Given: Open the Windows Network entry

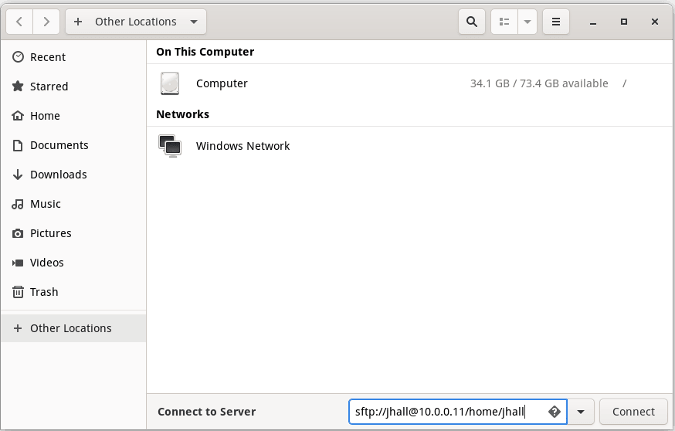Looking at the screenshot, I should (x=242, y=146).
